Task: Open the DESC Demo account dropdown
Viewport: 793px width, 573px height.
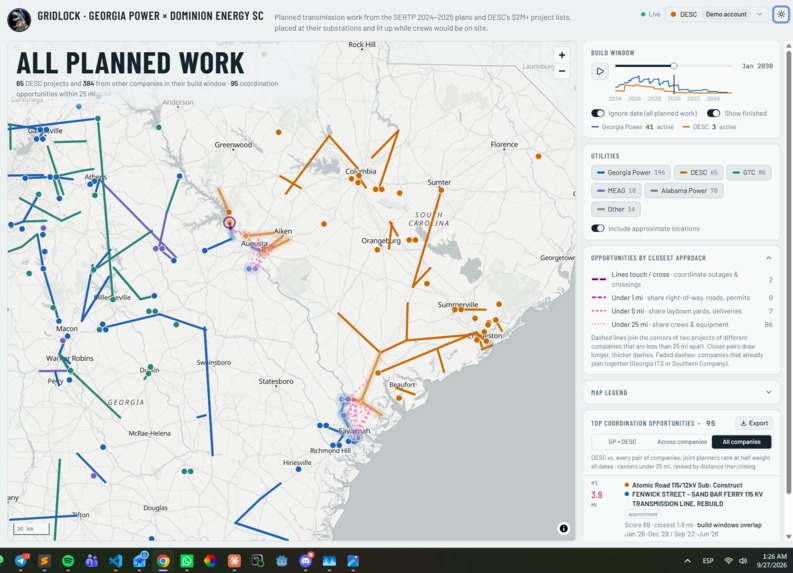Action: pyautogui.click(x=716, y=14)
